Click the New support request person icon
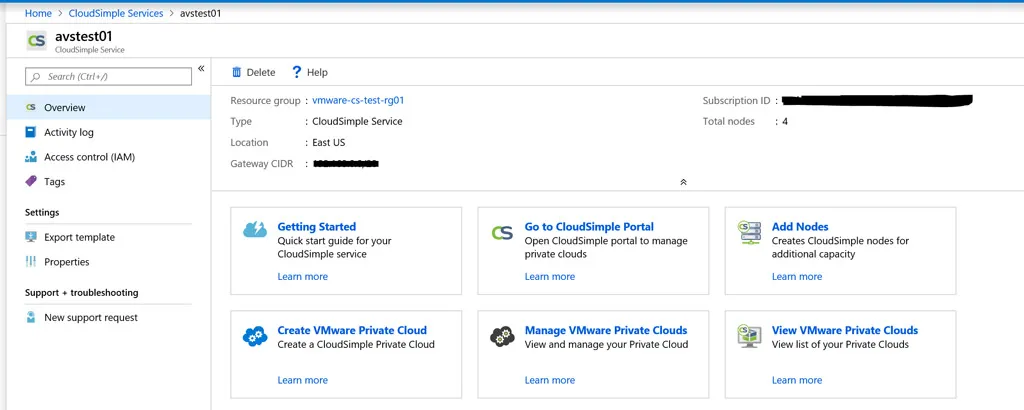This screenshot has width=1024, height=410. [x=31, y=317]
